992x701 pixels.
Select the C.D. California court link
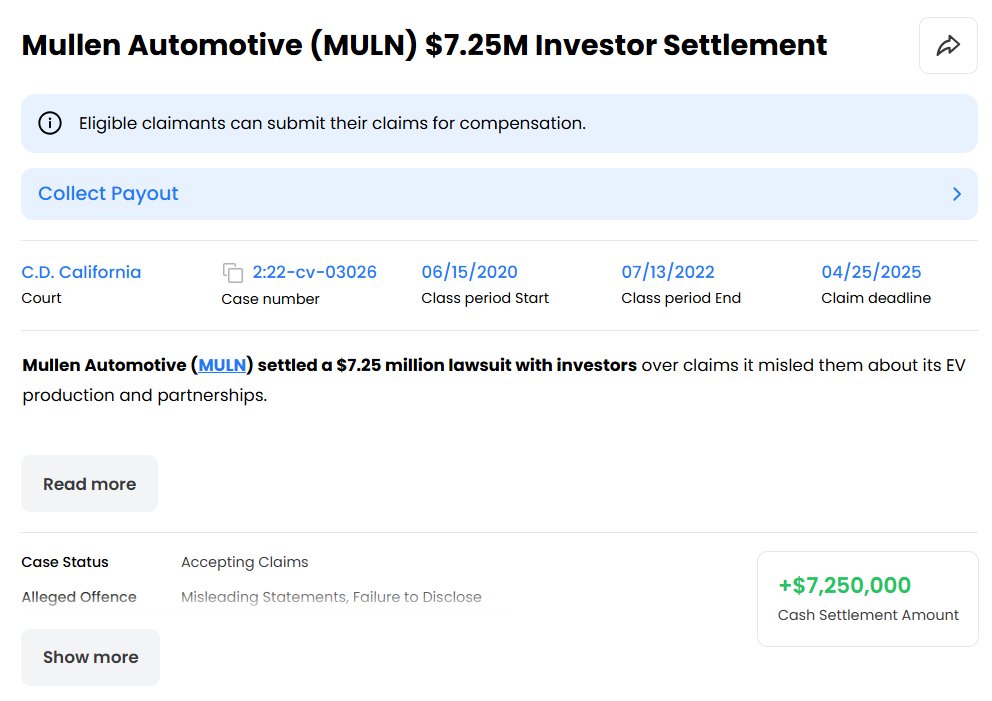tap(81, 272)
